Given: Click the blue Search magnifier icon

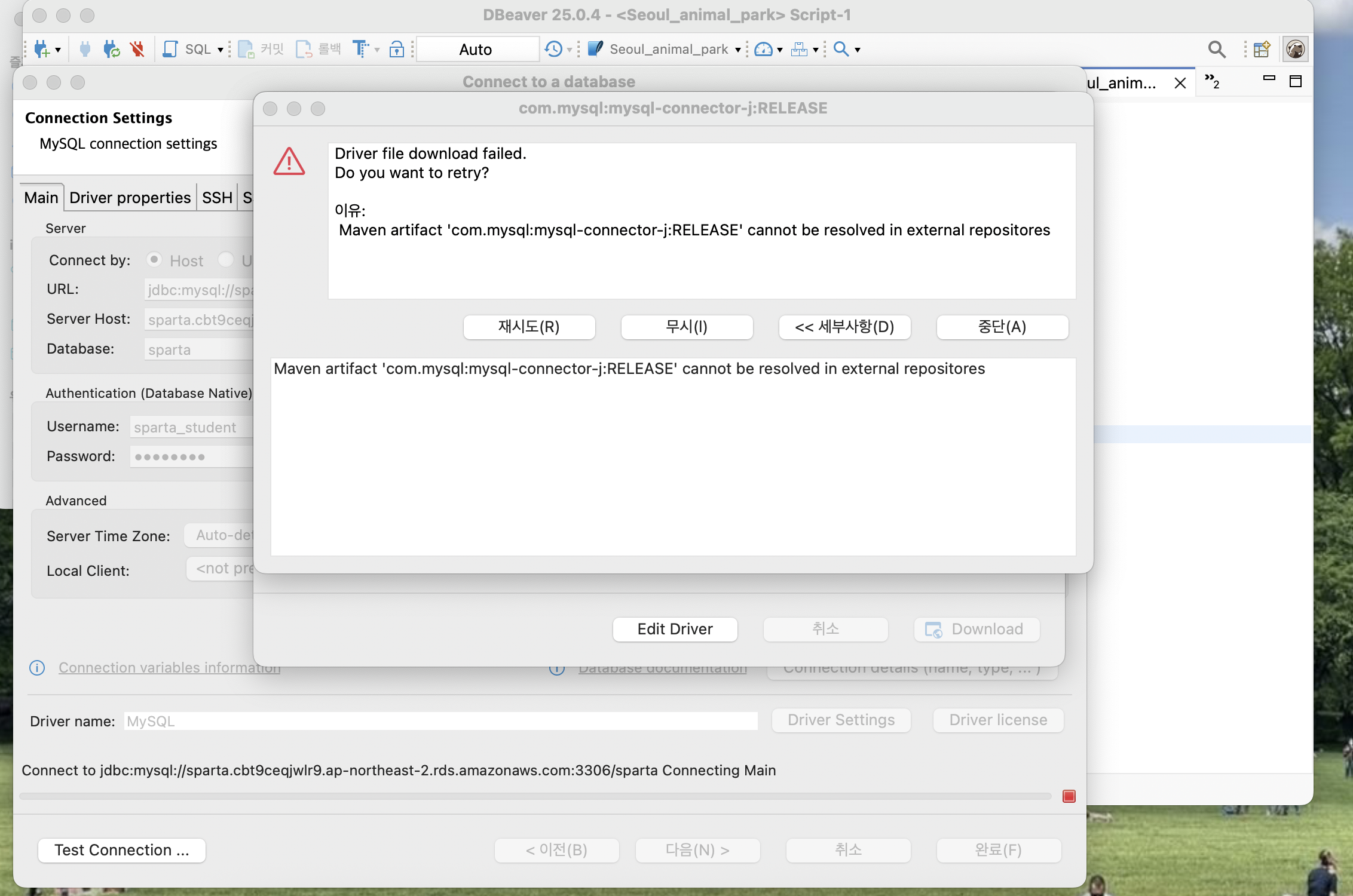Looking at the screenshot, I should click(841, 49).
